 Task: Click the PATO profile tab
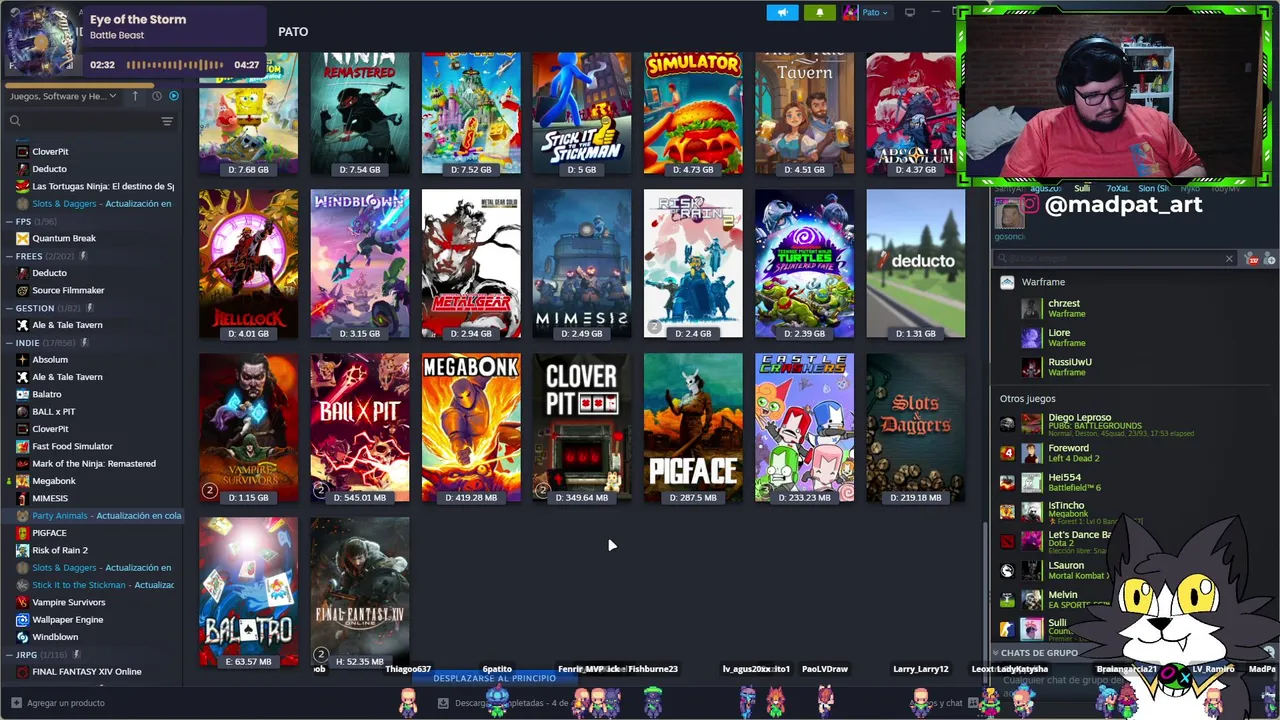click(x=293, y=32)
